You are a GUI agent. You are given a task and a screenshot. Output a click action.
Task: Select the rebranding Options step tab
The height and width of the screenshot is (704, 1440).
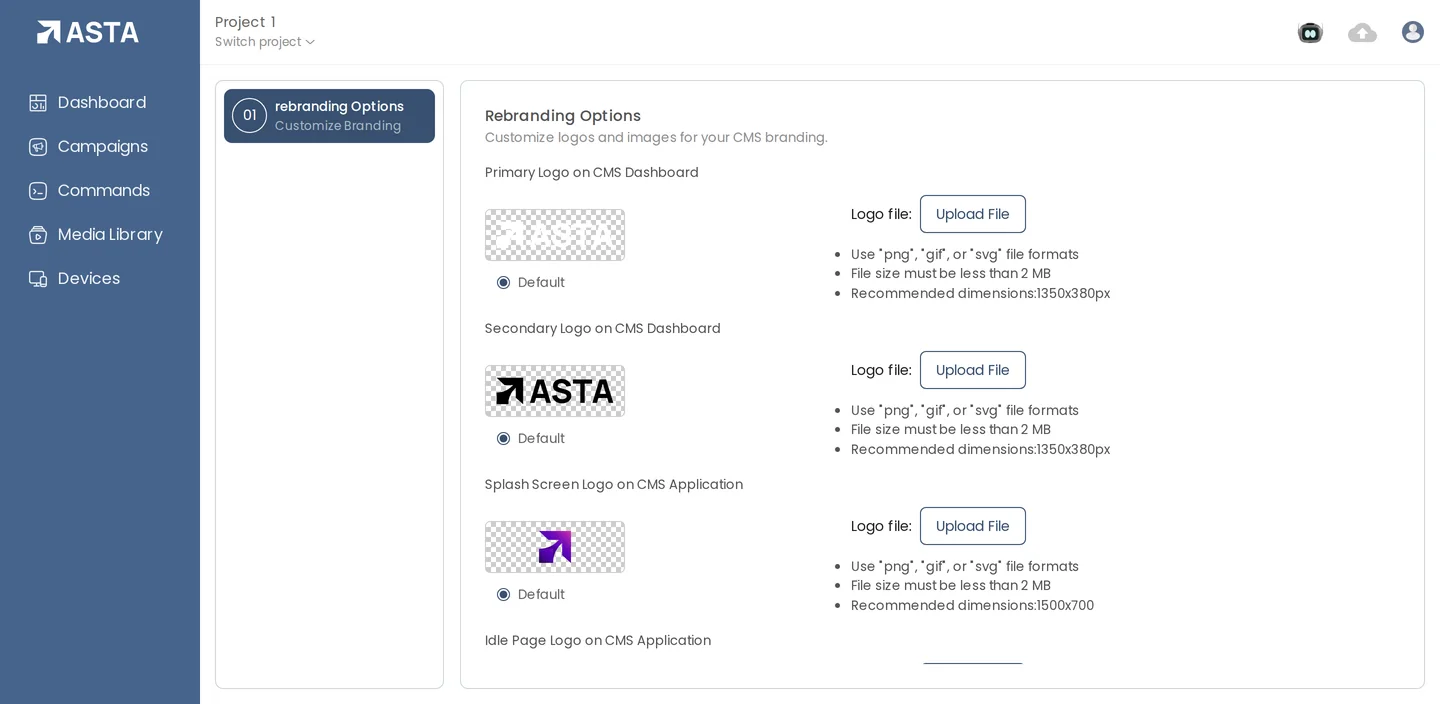(x=329, y=116)
